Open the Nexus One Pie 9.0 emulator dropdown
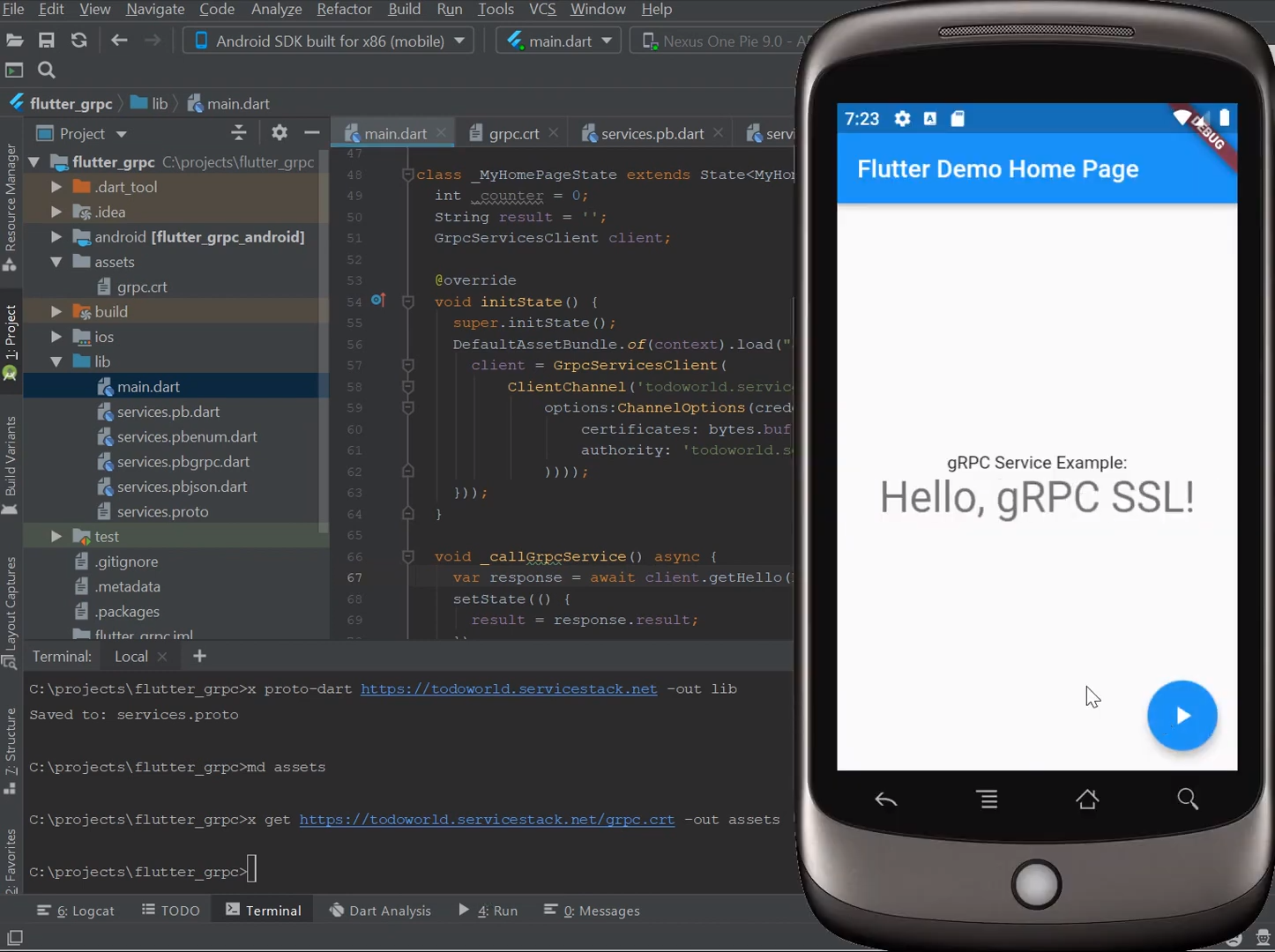Screen dimensions: 1275x952 721,41
